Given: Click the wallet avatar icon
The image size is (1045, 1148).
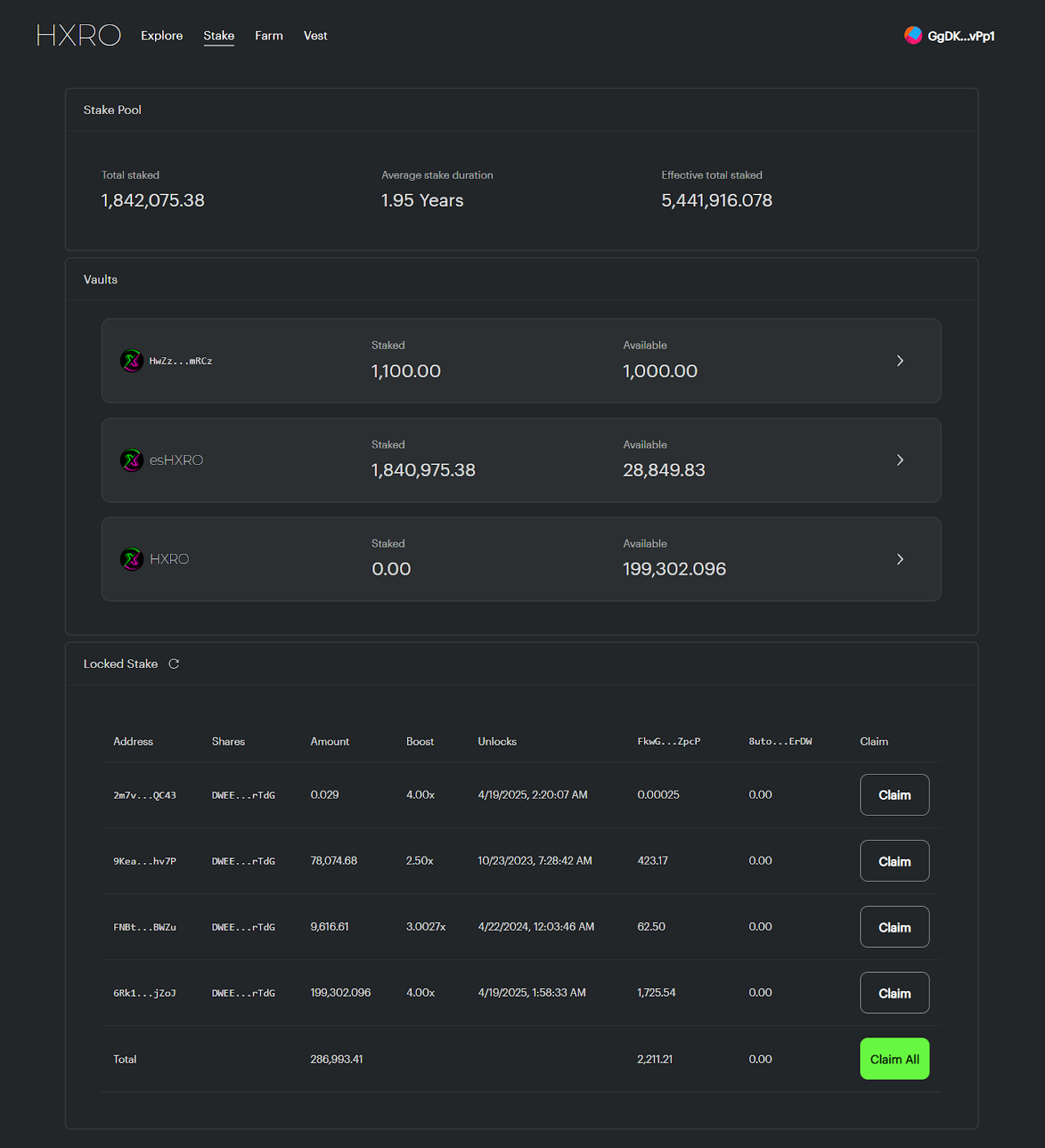Looking at the screenshot, I should pyautogui.click(x=913, y=35).
